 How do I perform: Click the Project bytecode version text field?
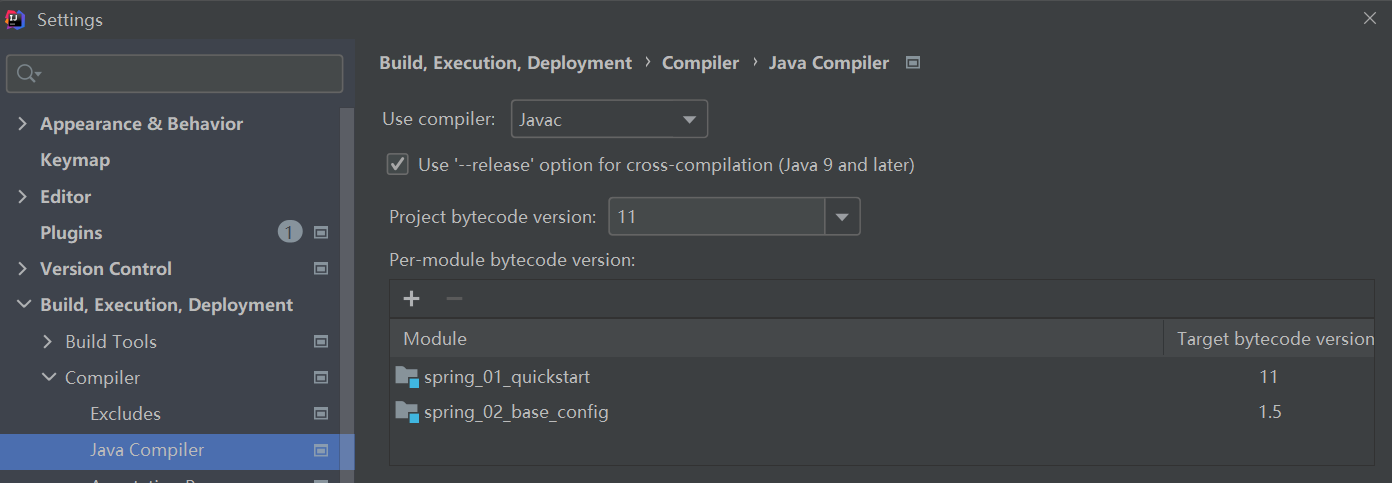pos(716,216)
